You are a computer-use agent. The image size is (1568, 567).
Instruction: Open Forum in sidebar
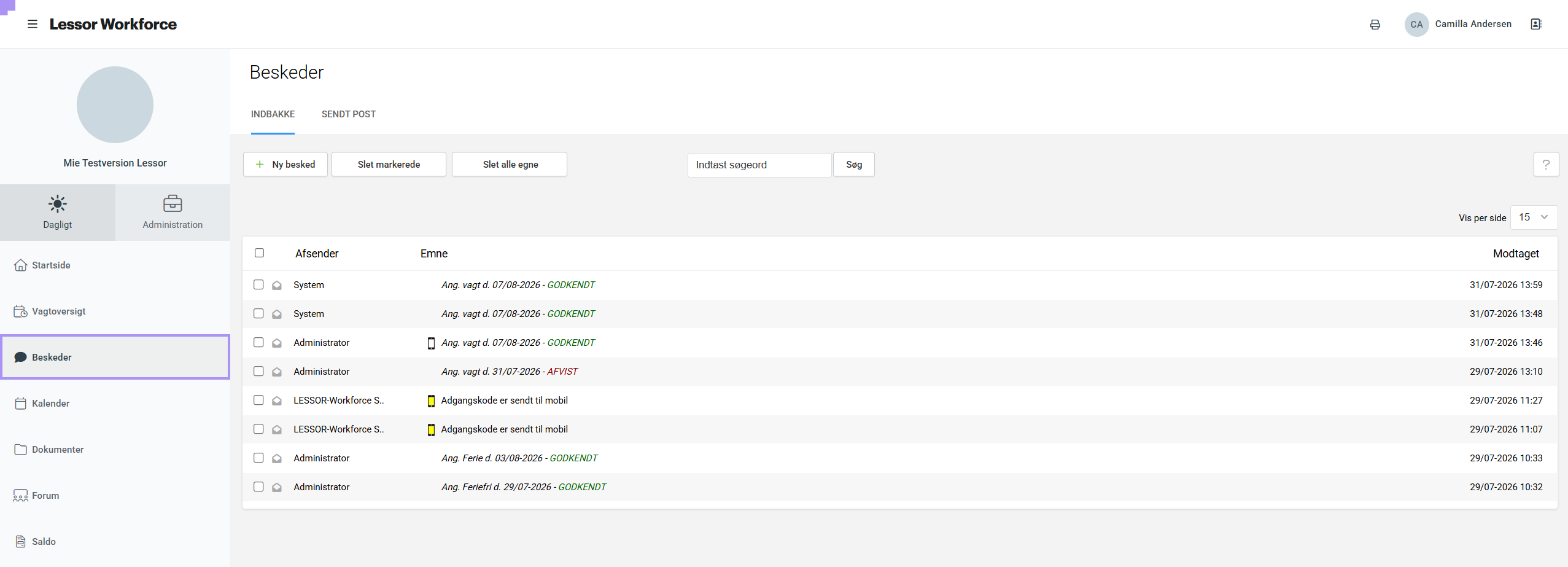[115, 496]
